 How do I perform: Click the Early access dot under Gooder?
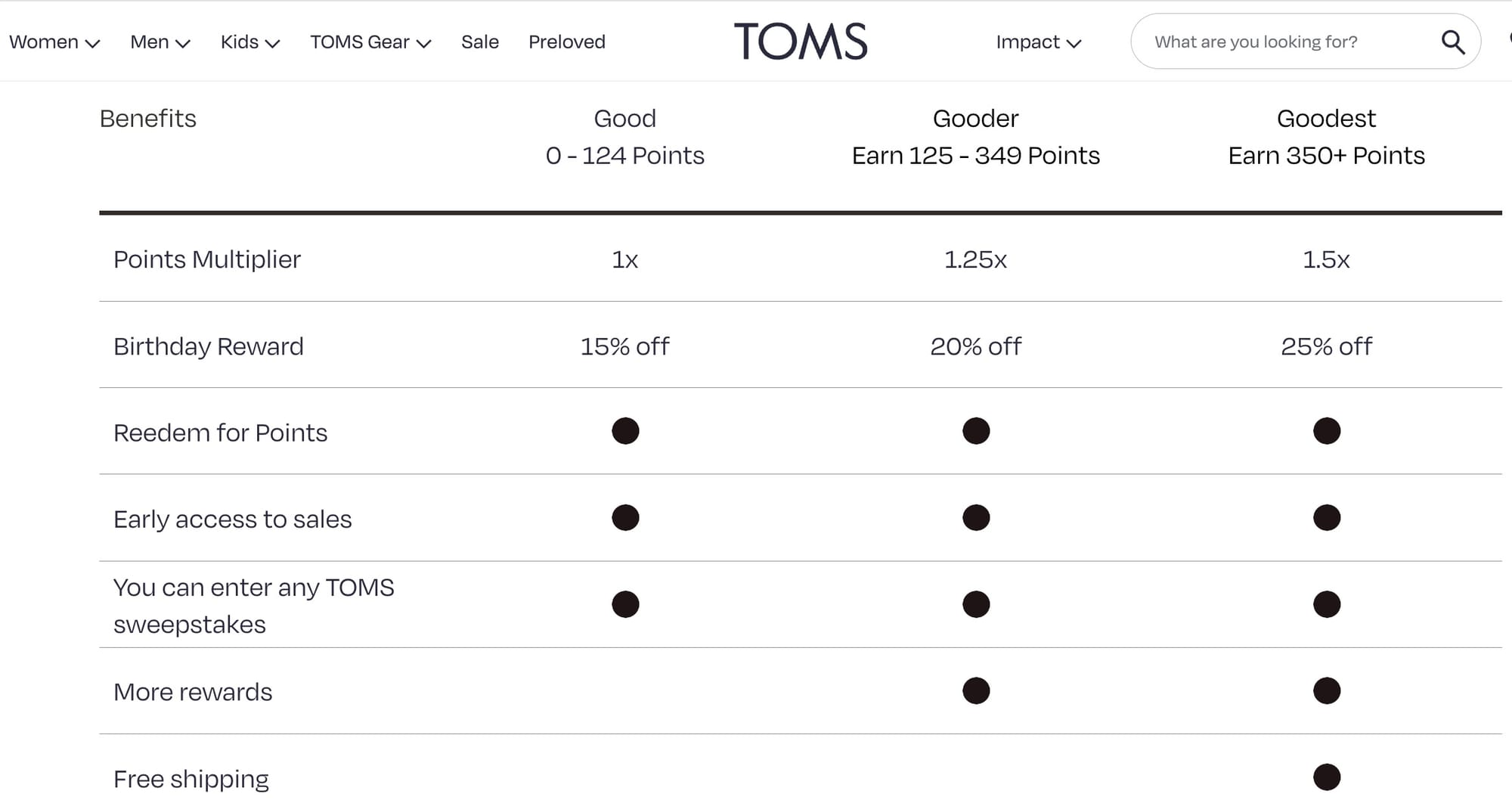click(976, 517)
